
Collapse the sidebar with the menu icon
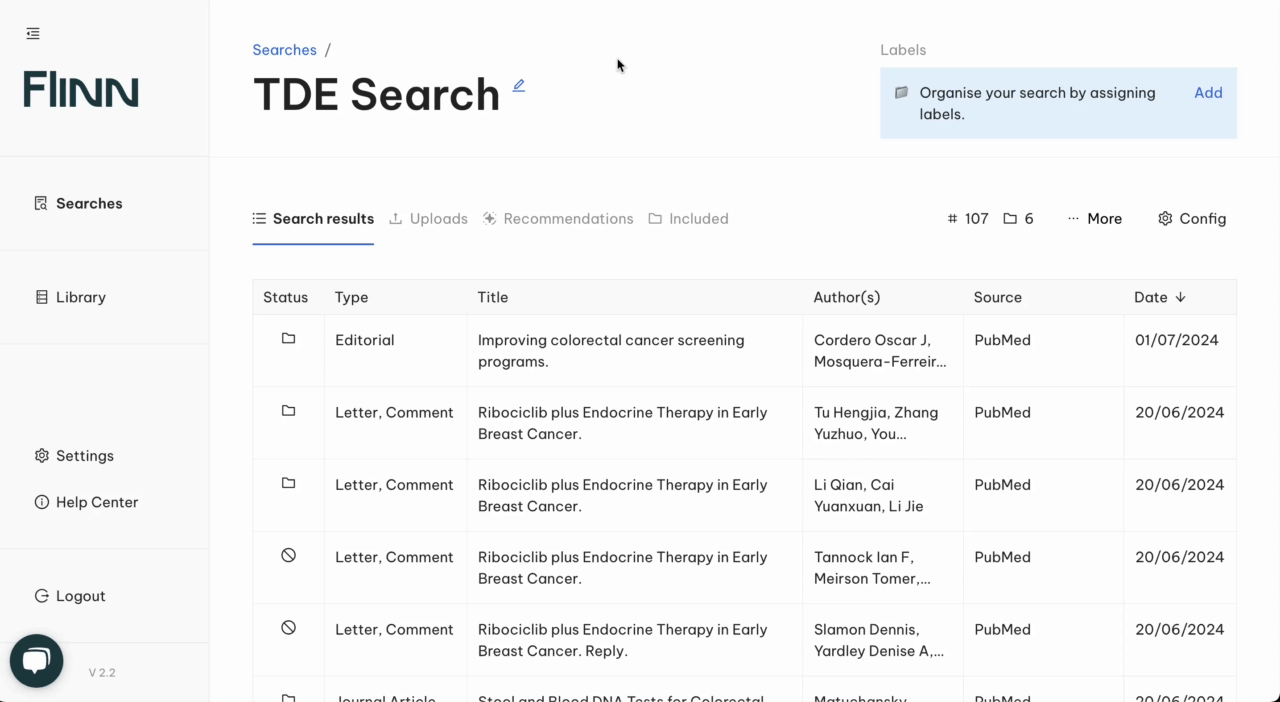[x=33, y=34]
